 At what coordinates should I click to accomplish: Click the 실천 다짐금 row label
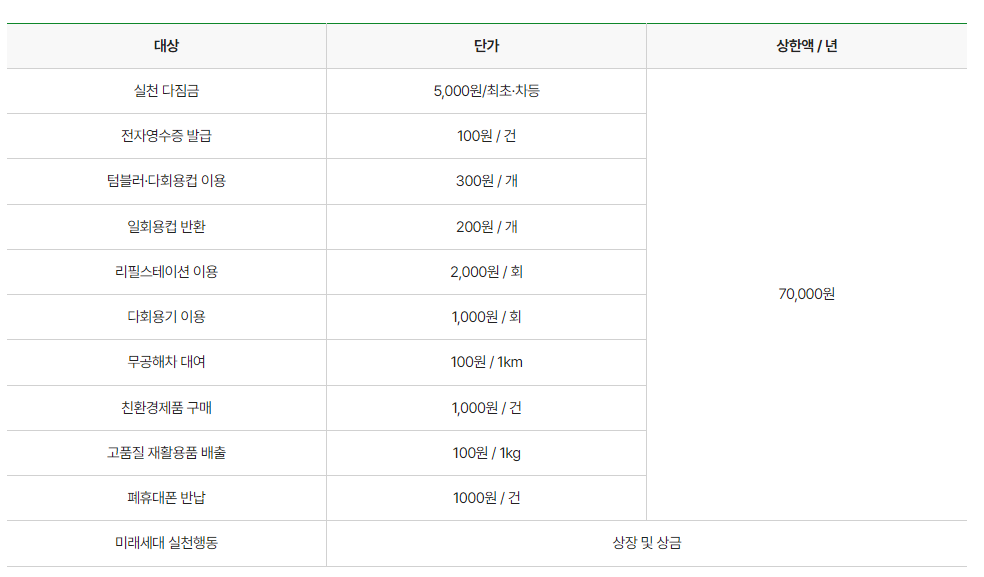(166, 91)
